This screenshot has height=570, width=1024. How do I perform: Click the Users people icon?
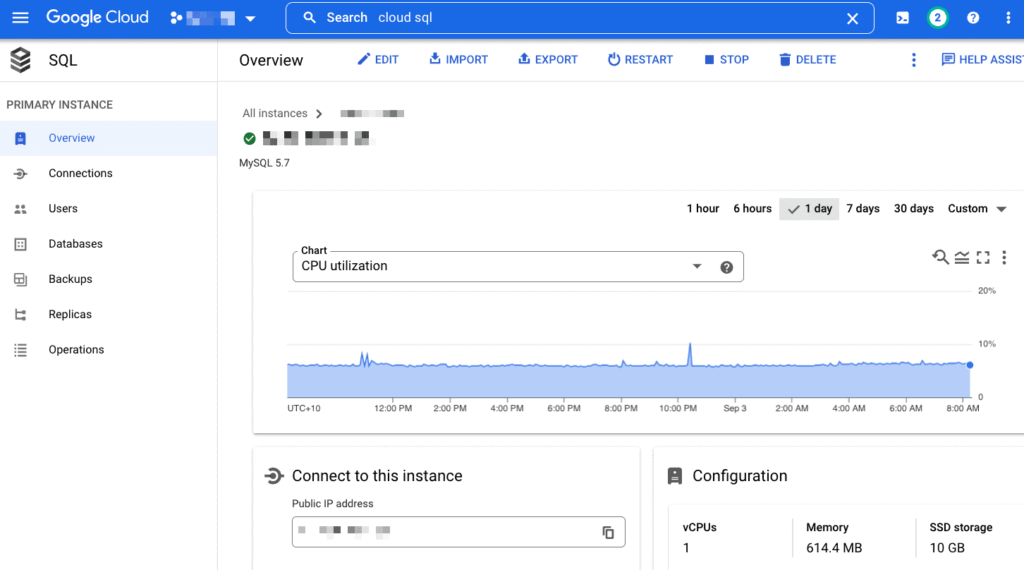click(20, 209)
